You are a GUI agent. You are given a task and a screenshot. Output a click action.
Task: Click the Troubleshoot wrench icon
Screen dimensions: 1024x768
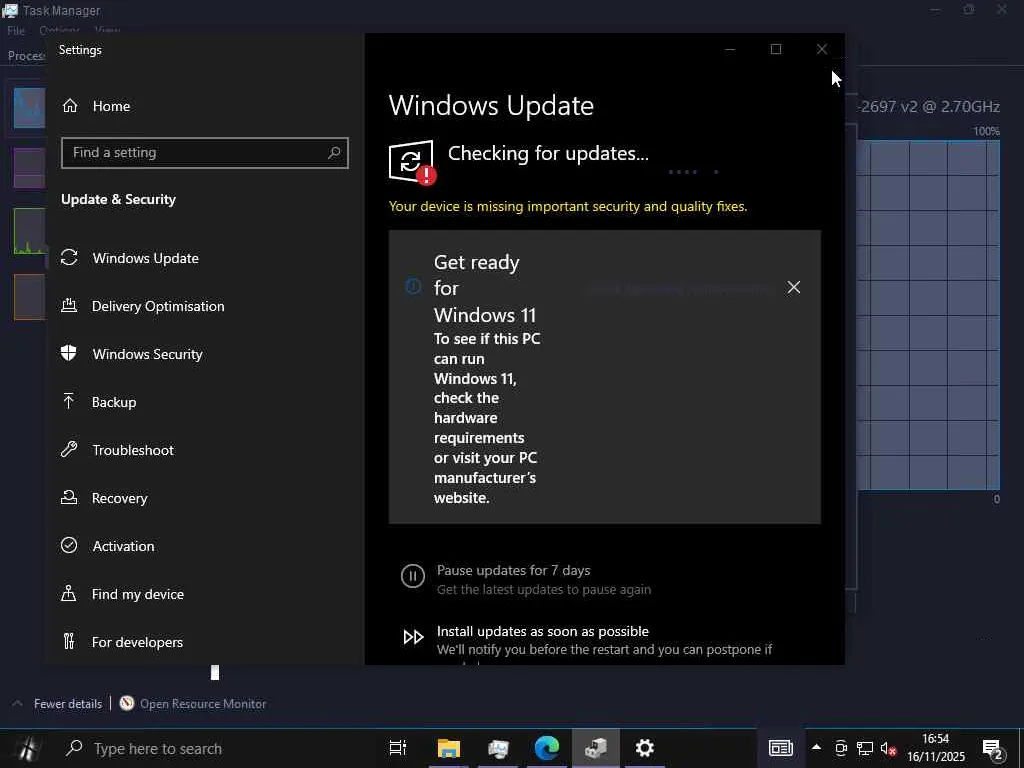(69, 449)
